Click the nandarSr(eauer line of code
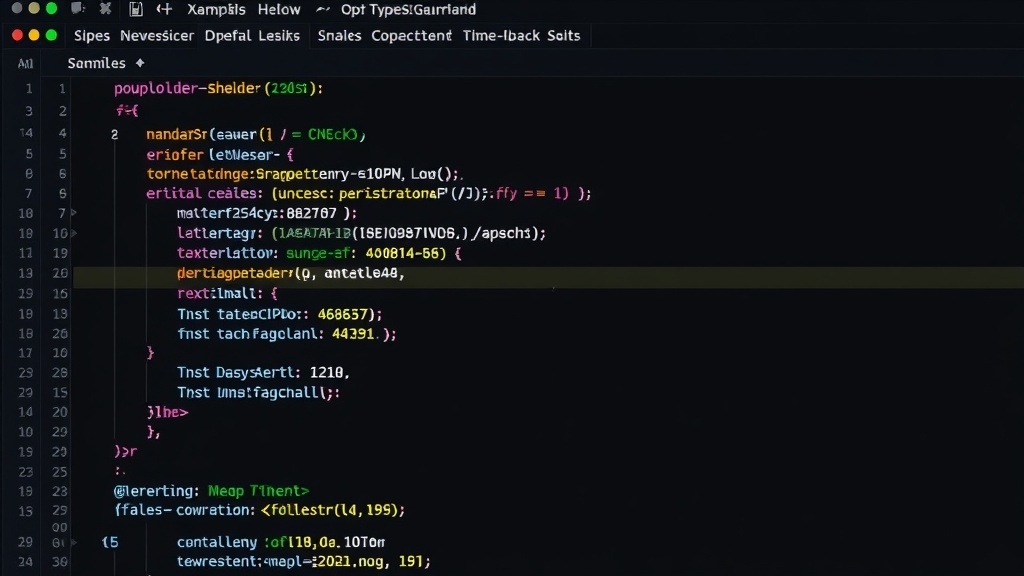 (x=255, y=135)
